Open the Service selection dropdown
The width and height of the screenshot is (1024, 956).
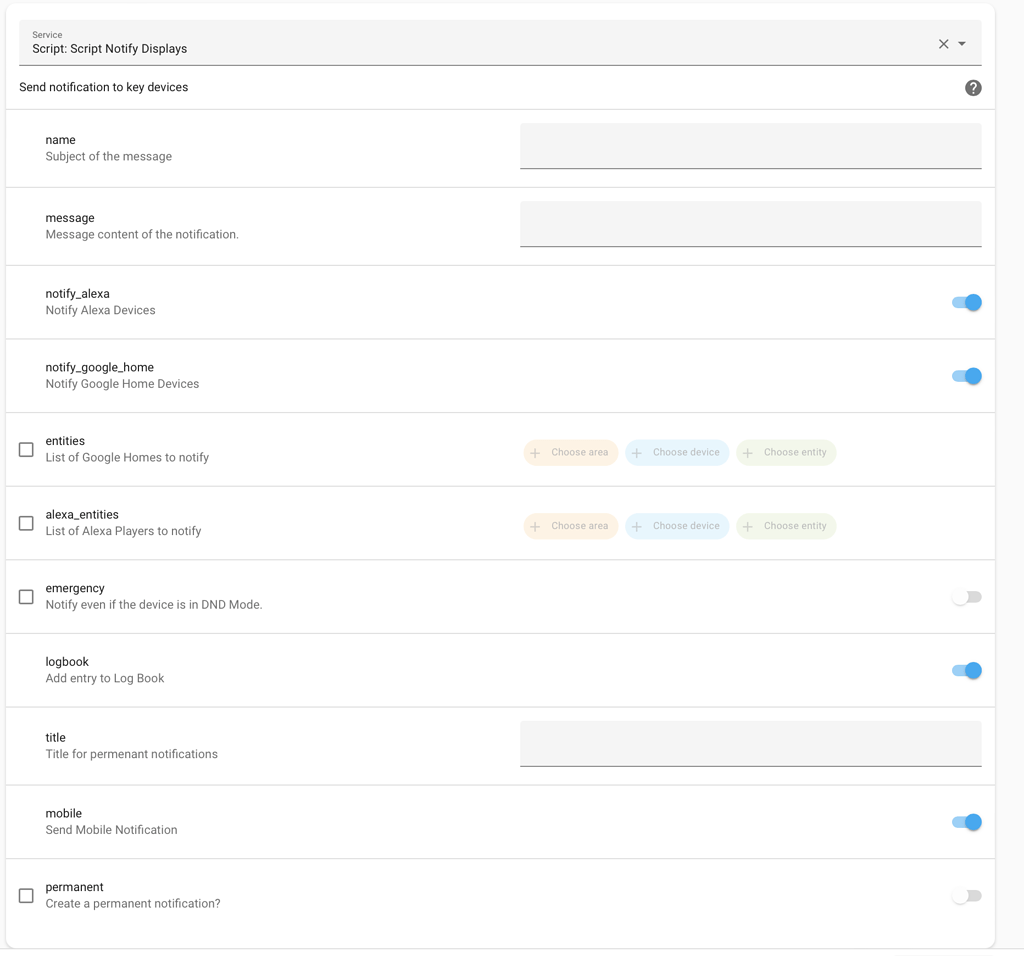960,43
